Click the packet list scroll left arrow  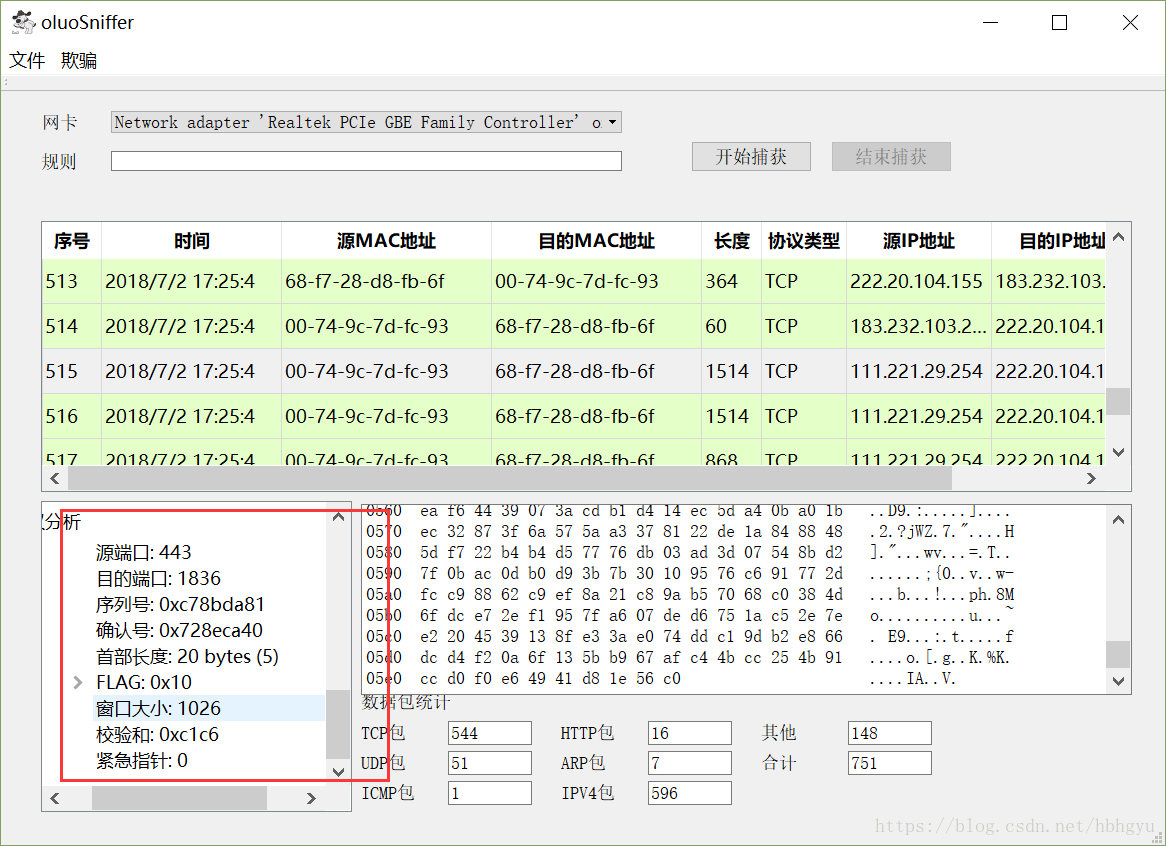[54, 479]
